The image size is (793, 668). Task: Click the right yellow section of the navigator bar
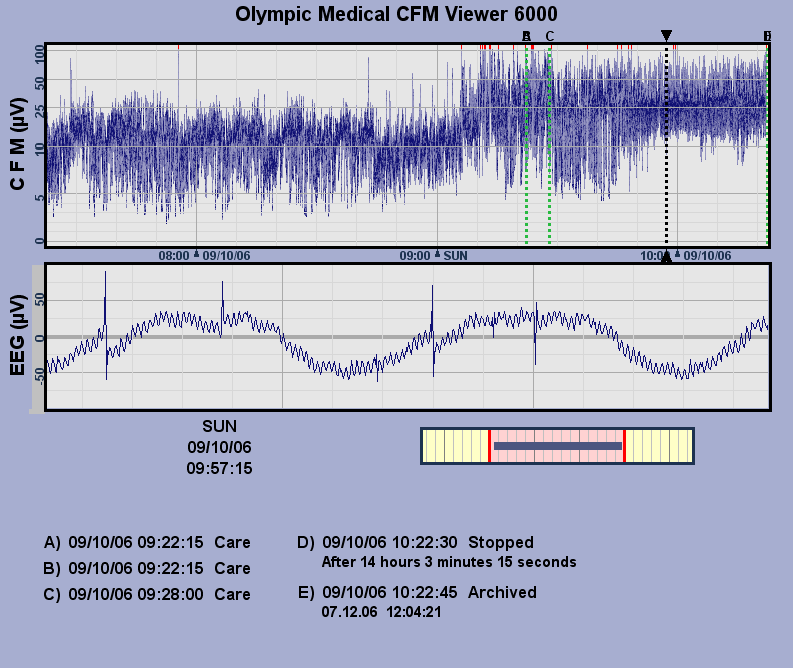click(x=659, y=446)
